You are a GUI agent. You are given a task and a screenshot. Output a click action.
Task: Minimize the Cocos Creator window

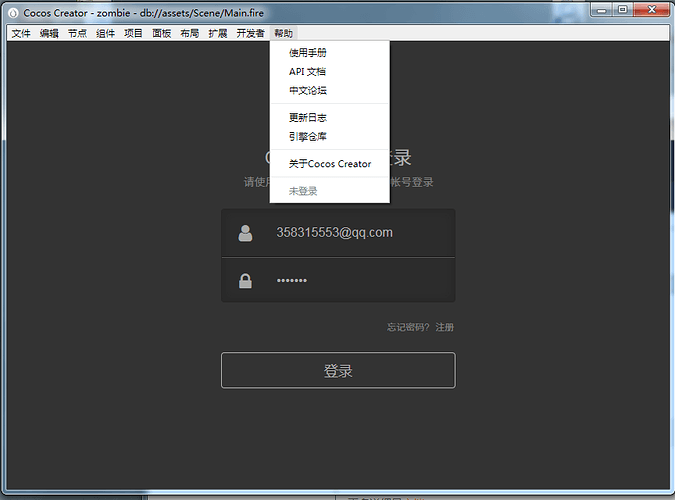602,9
